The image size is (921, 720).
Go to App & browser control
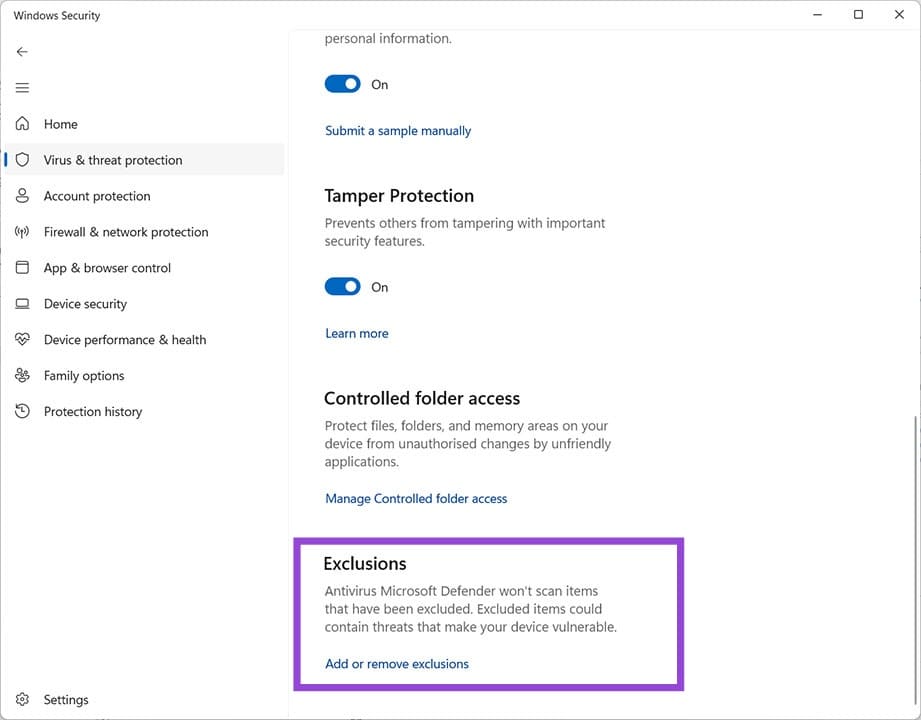tap(107, 268)
